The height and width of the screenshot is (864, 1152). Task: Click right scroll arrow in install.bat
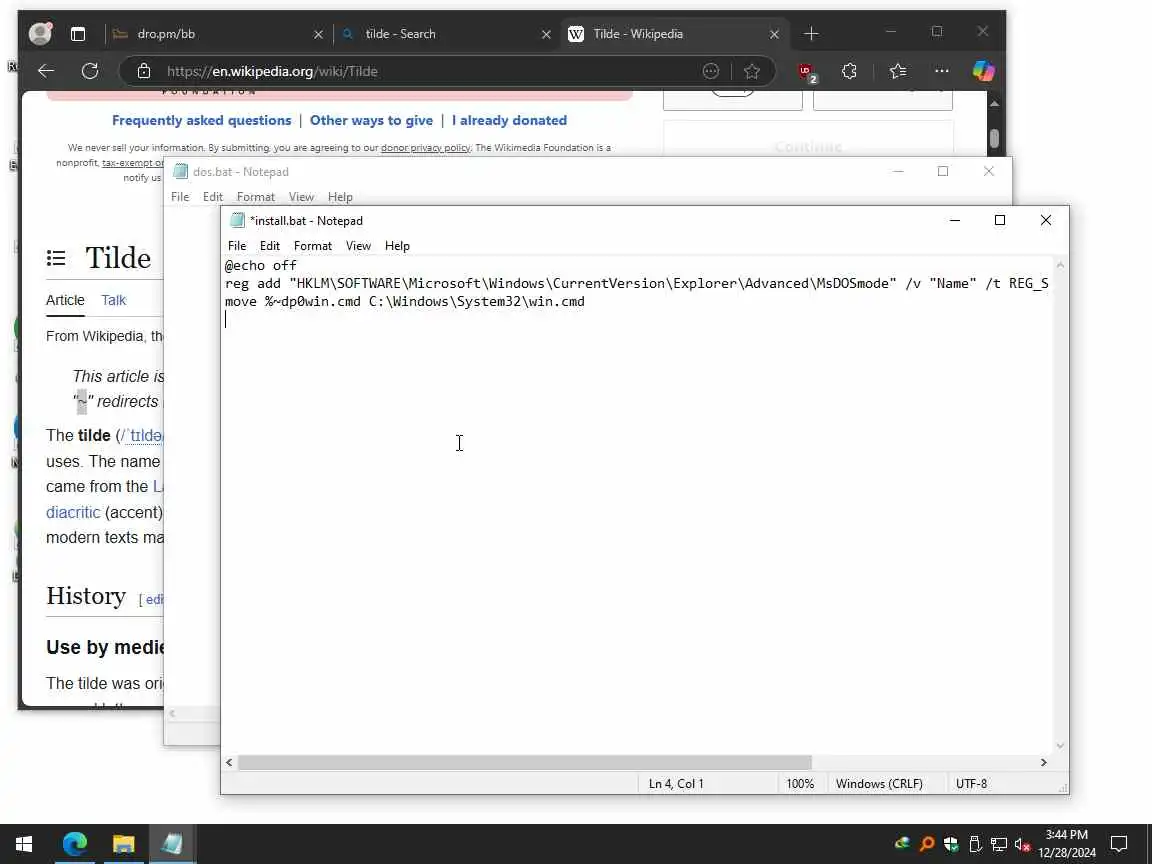pos(1043,763)
